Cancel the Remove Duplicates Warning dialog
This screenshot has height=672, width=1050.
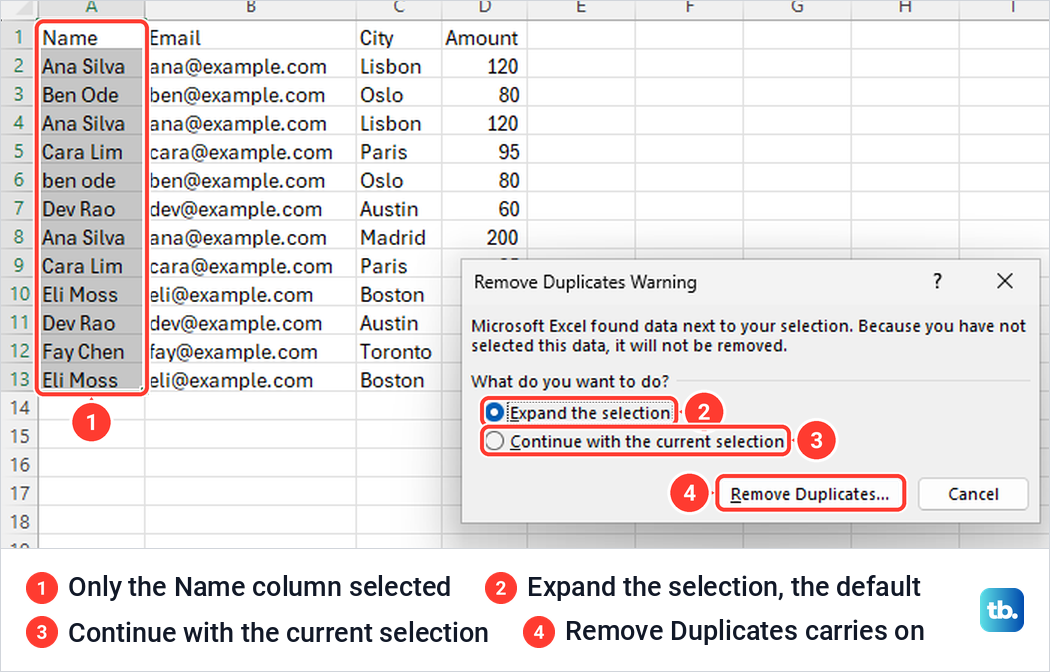pos(973,494)
